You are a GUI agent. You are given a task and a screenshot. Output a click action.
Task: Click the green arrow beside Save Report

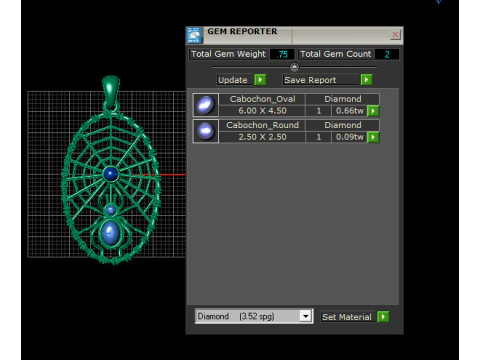366,80
